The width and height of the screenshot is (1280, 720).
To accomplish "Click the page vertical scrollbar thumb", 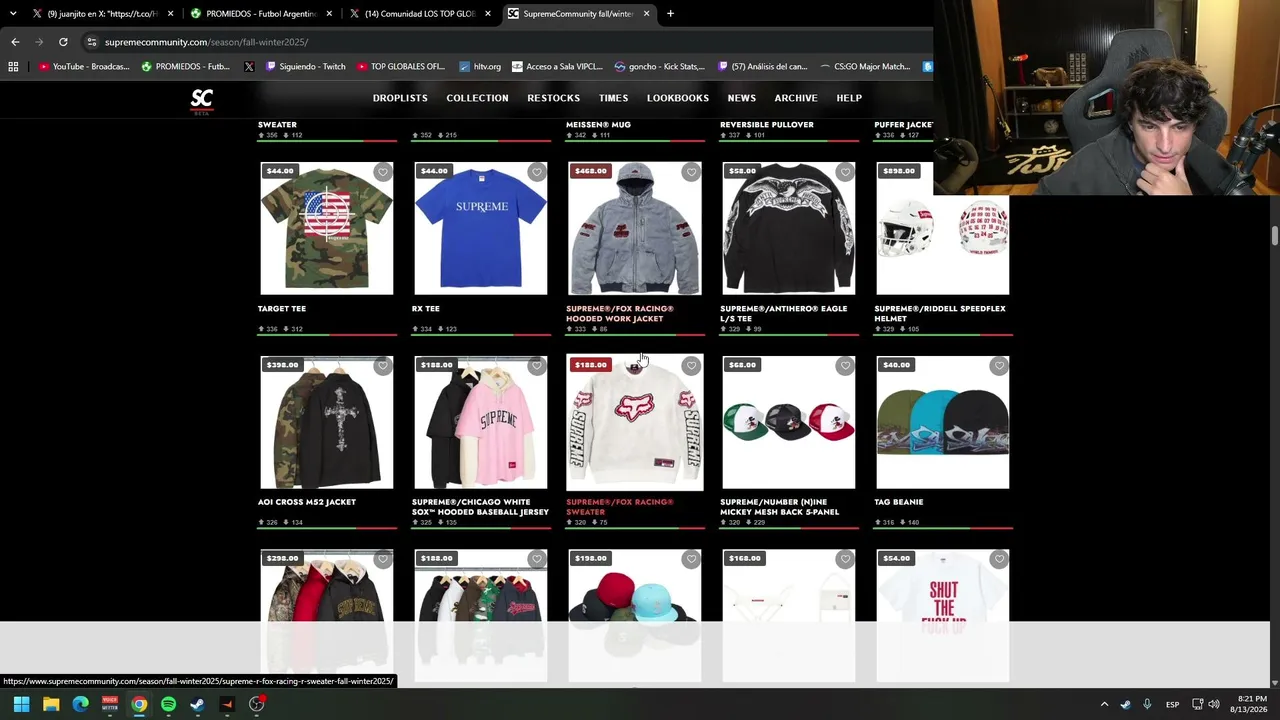I will point(1274,235).
